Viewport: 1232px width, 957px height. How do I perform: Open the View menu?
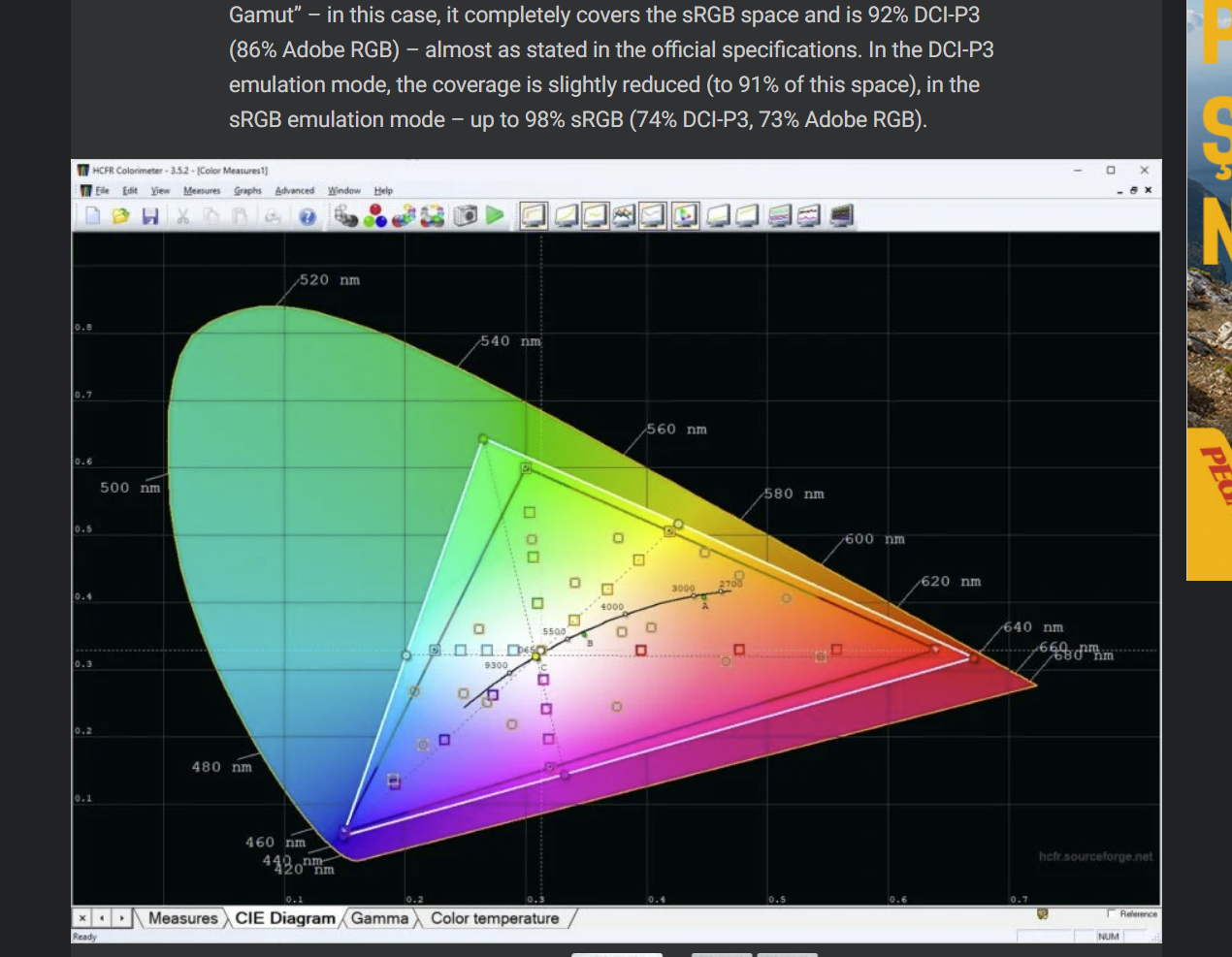(x=160, y=190)
